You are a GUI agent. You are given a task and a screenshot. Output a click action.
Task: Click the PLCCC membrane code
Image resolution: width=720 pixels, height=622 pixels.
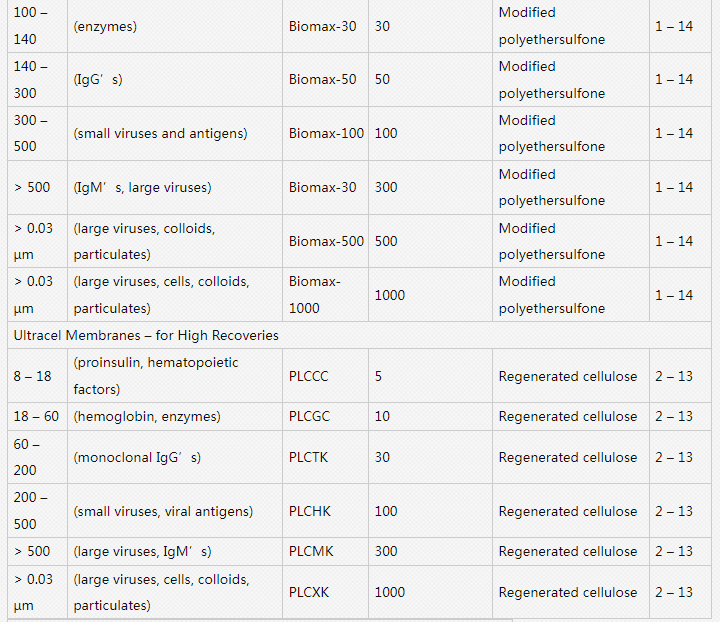tap(310, 376)
